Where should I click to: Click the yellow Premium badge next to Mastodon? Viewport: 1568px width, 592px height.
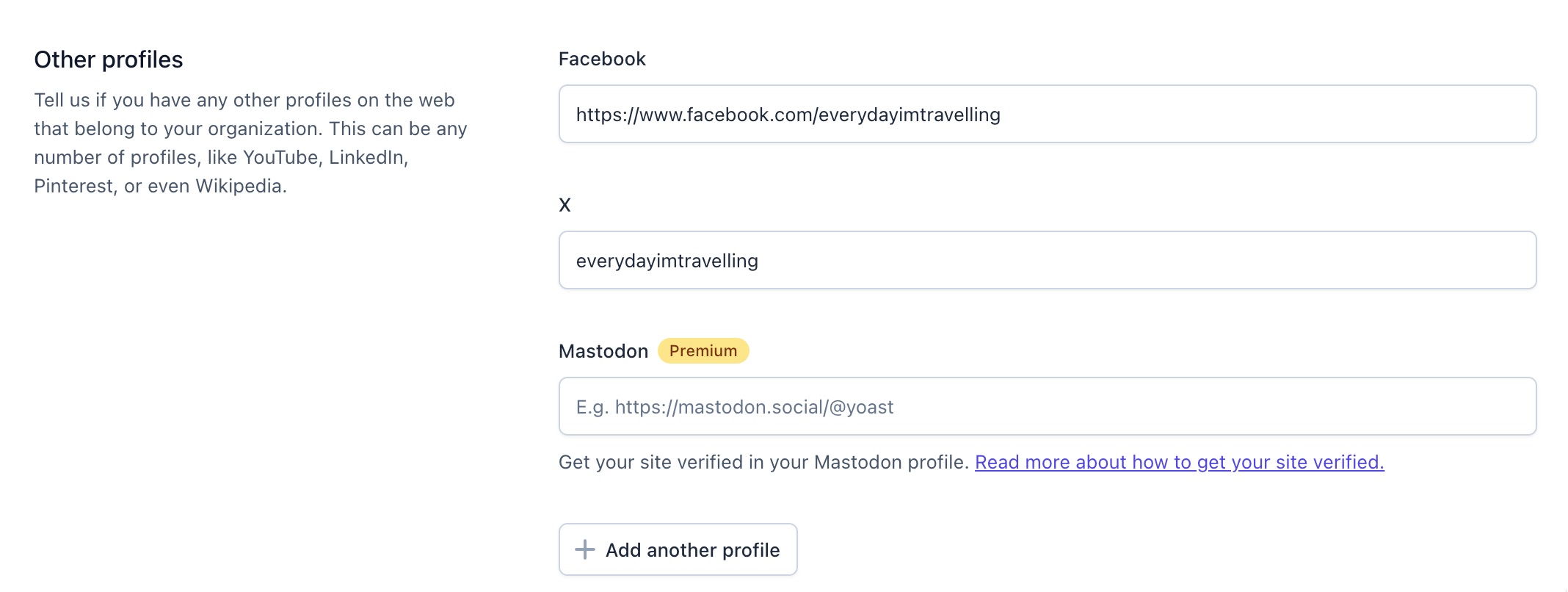[x=703, y=351]
